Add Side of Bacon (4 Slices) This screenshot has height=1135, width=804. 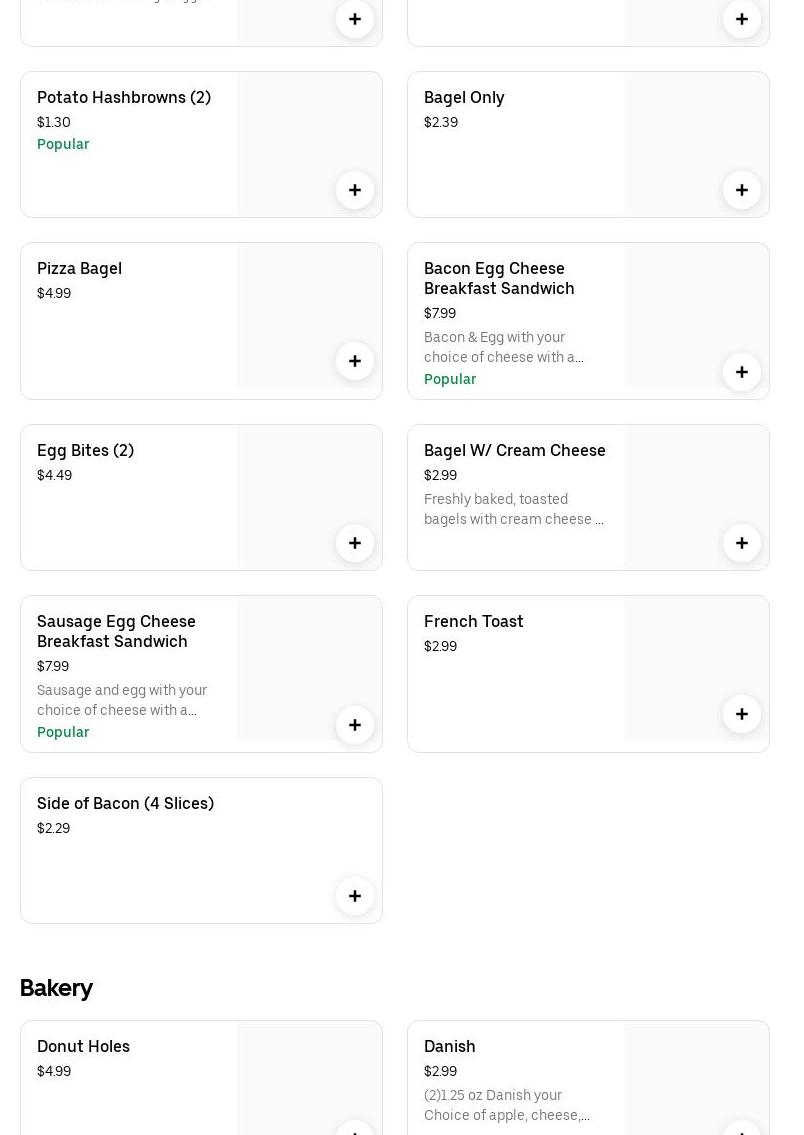355,896
